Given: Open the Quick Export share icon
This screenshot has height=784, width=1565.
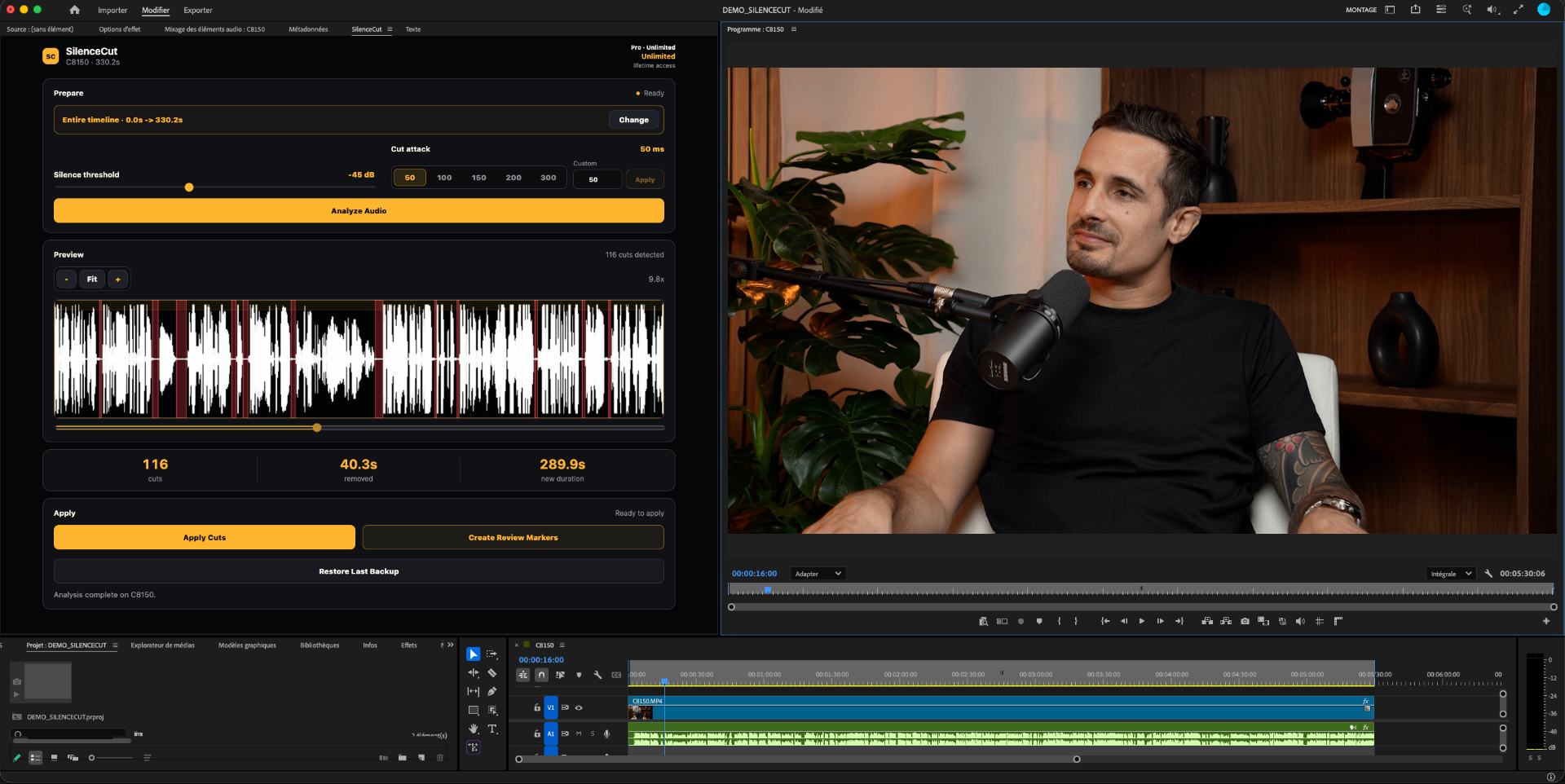Looking at the screenshot, I should [1416, 10].
